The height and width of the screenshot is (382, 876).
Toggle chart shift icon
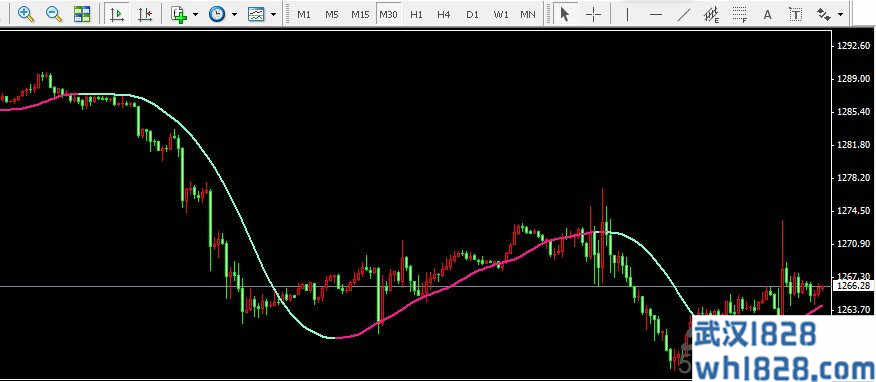pyautogui.click(x=145, y=14)
